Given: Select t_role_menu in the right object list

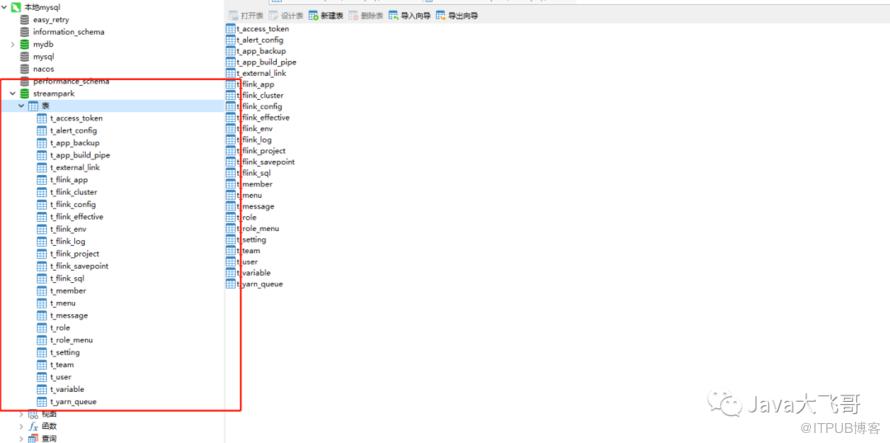Looking at the screenshot, I should tap(258, 228).
